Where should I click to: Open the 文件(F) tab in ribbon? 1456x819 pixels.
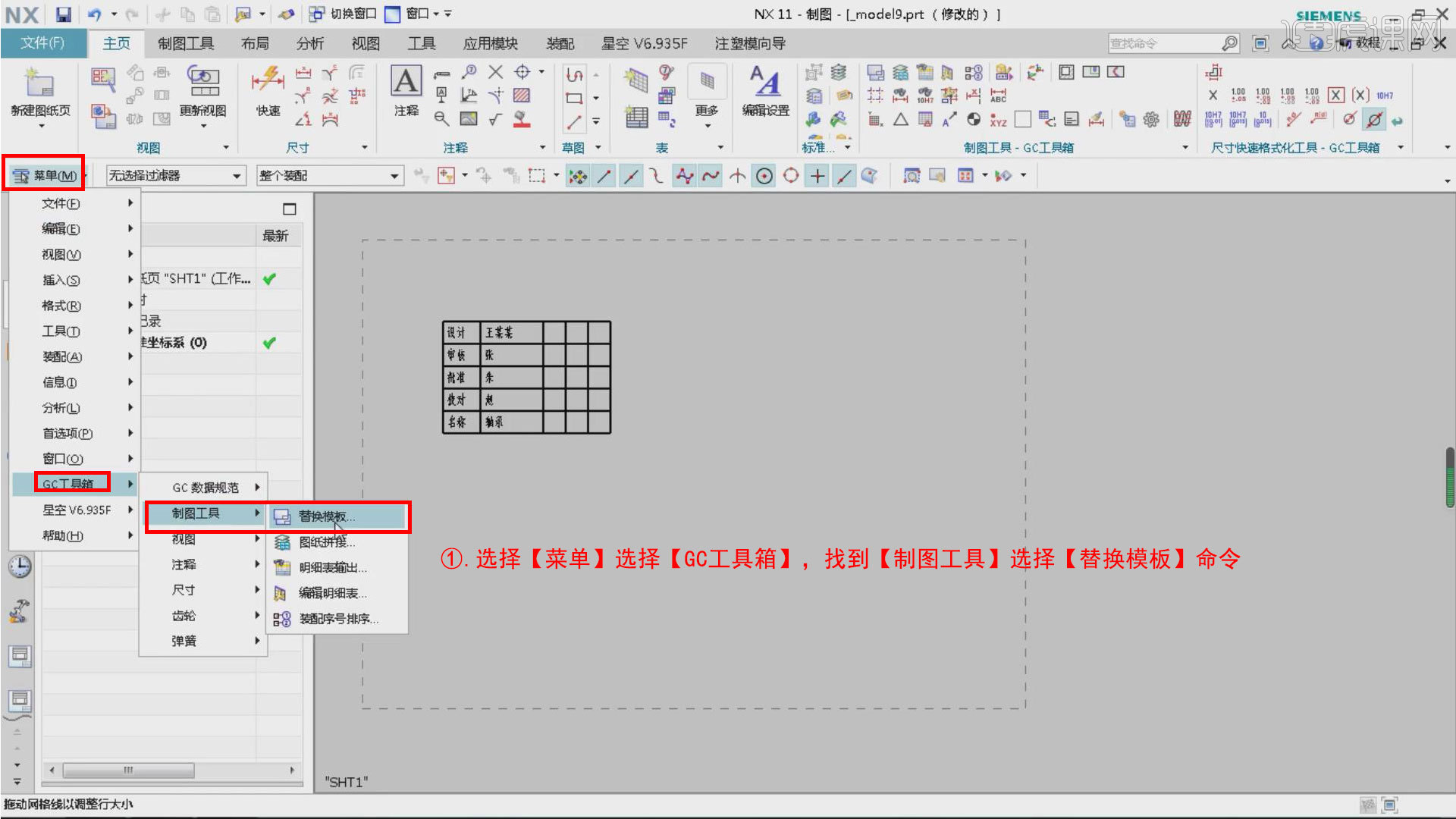point(42,43)
